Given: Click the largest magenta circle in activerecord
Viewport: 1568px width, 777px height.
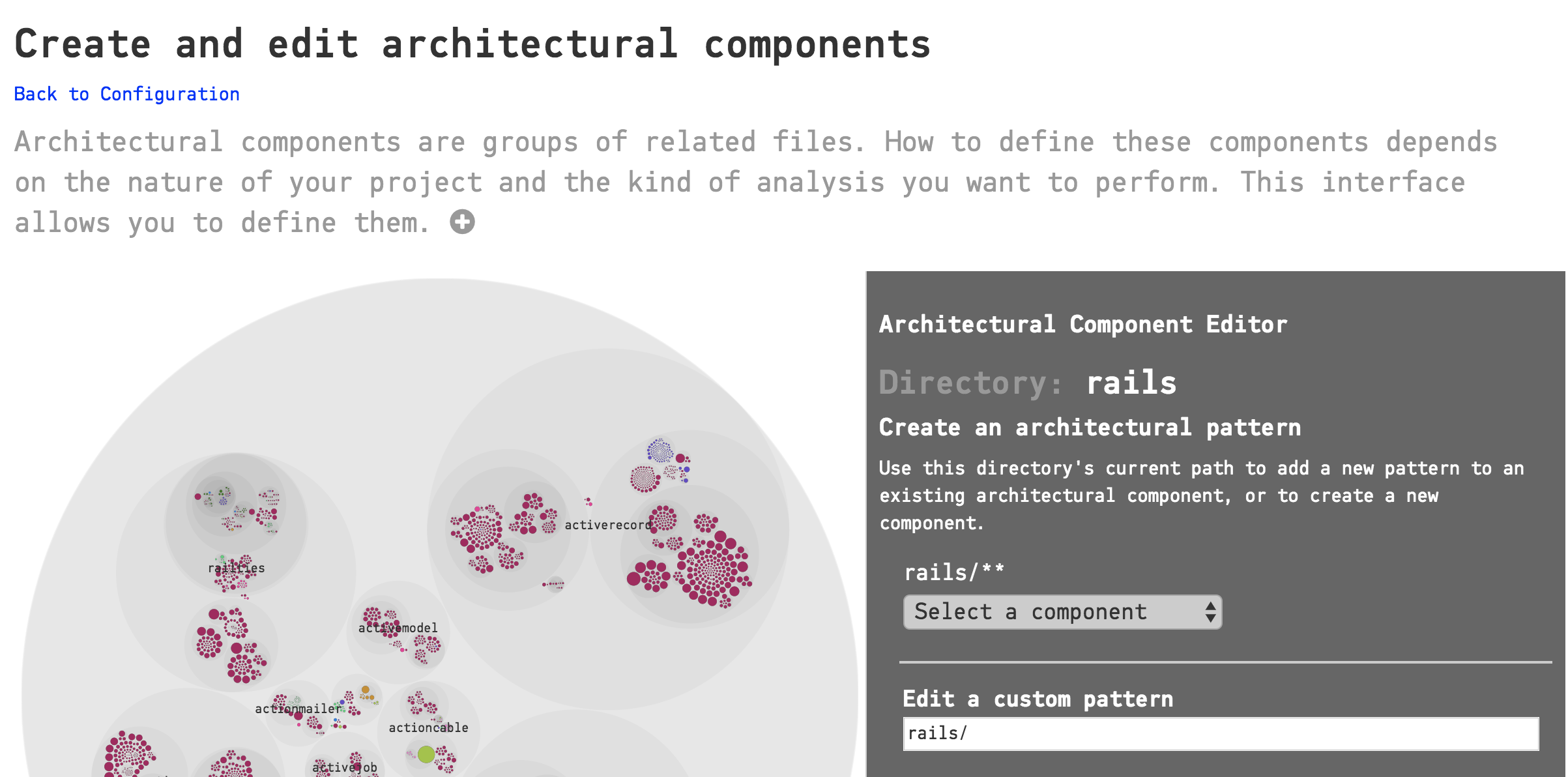Looking at the screenshot, I should click(633, 578).
